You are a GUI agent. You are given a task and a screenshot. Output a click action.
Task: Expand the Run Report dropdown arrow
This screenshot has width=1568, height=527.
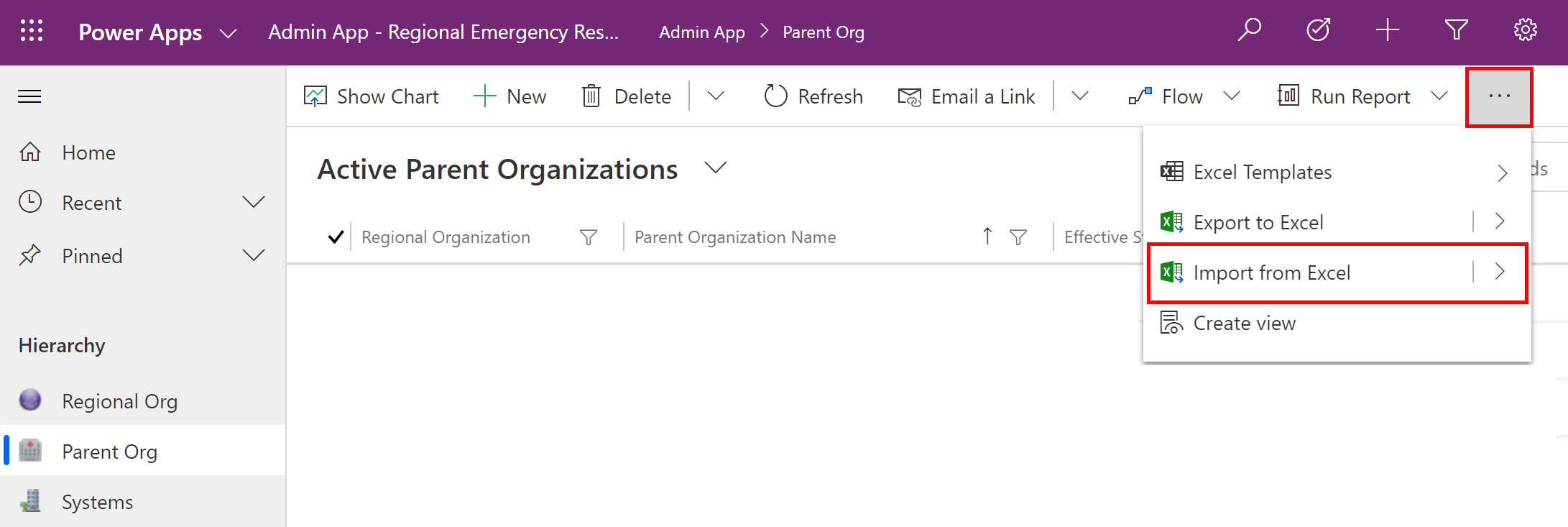[1439, 96]
